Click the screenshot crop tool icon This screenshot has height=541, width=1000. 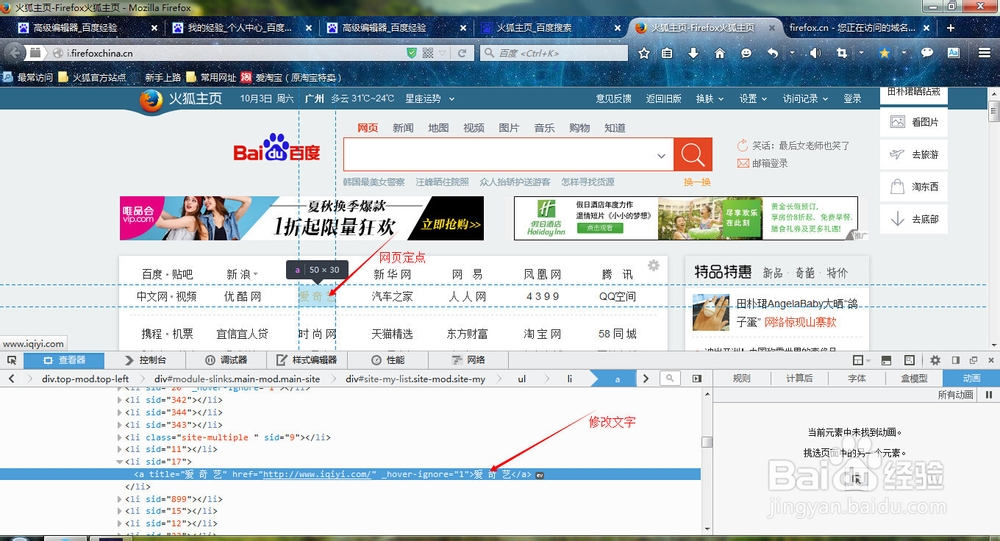pyautogui.click(x=842, y=53)
